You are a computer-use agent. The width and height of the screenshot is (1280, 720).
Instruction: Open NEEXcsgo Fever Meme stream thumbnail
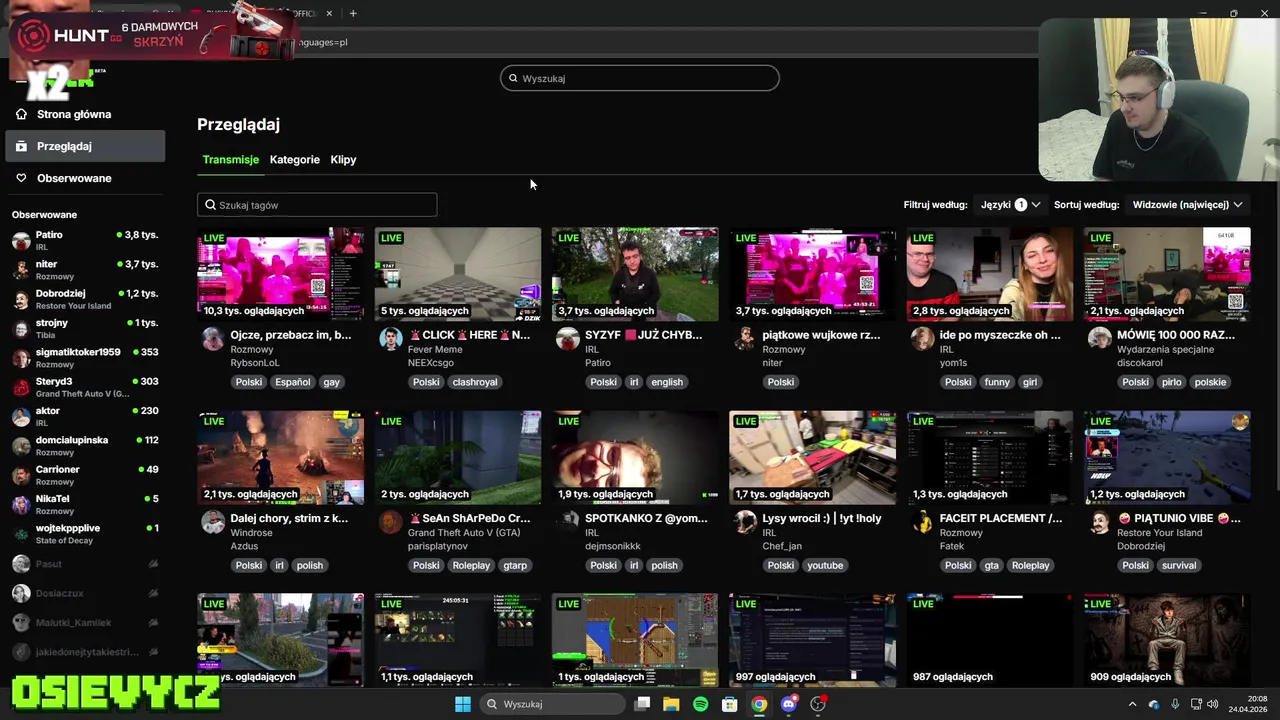point(458,274)
